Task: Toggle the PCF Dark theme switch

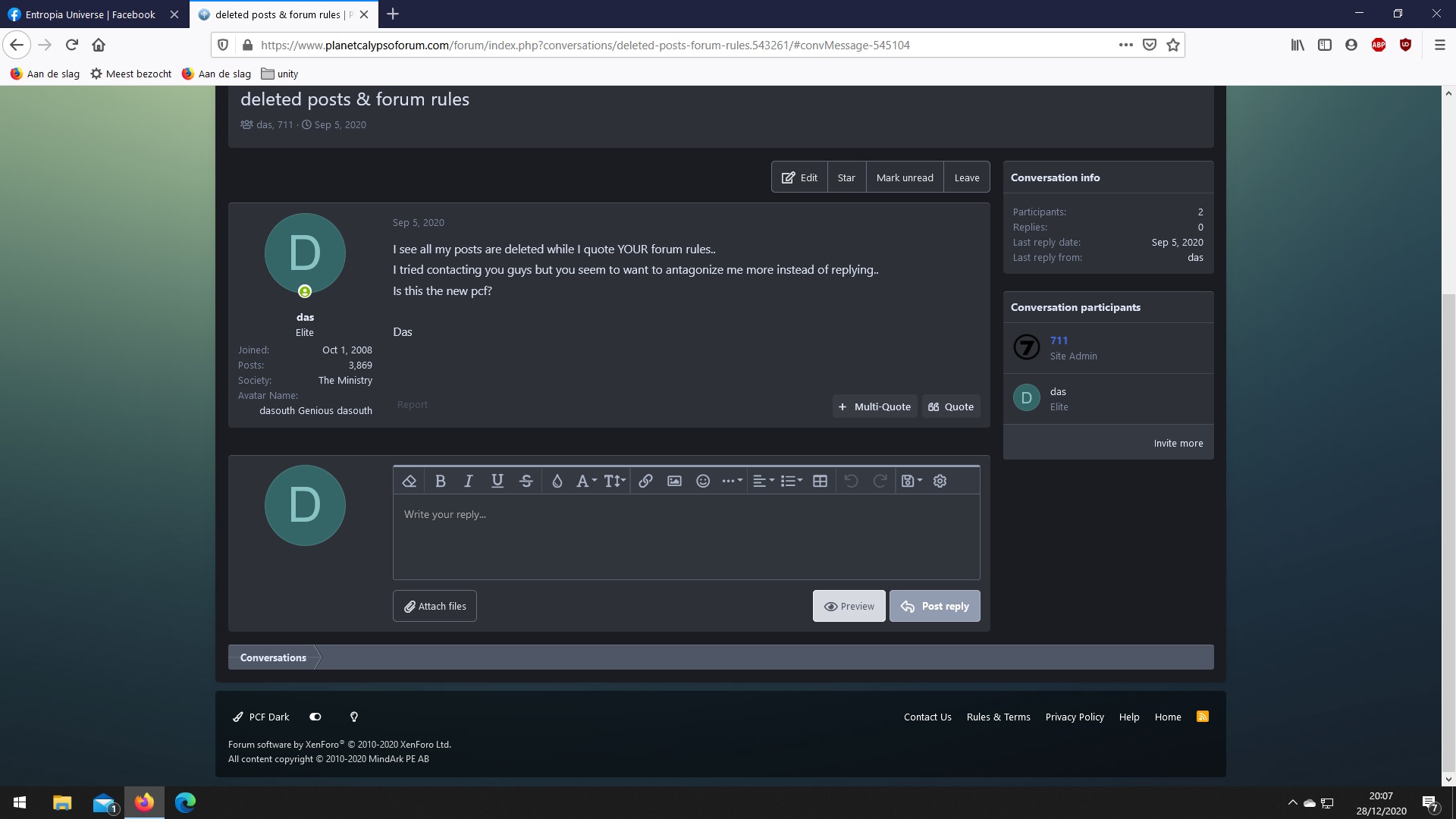Action: click(316, 716)
